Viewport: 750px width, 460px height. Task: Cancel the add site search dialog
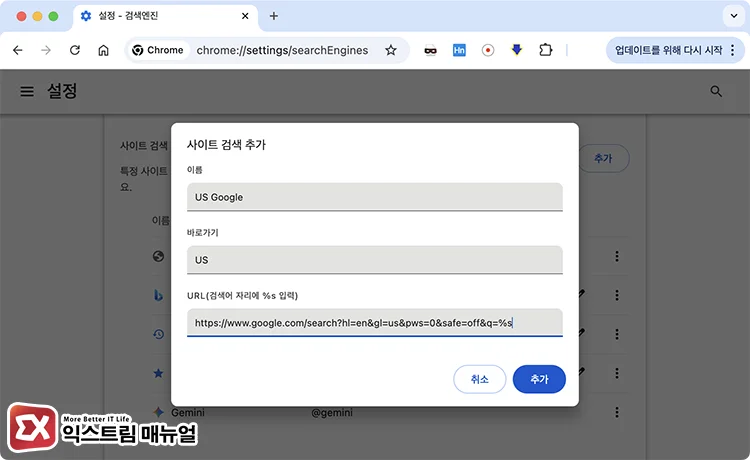point(480,379)
